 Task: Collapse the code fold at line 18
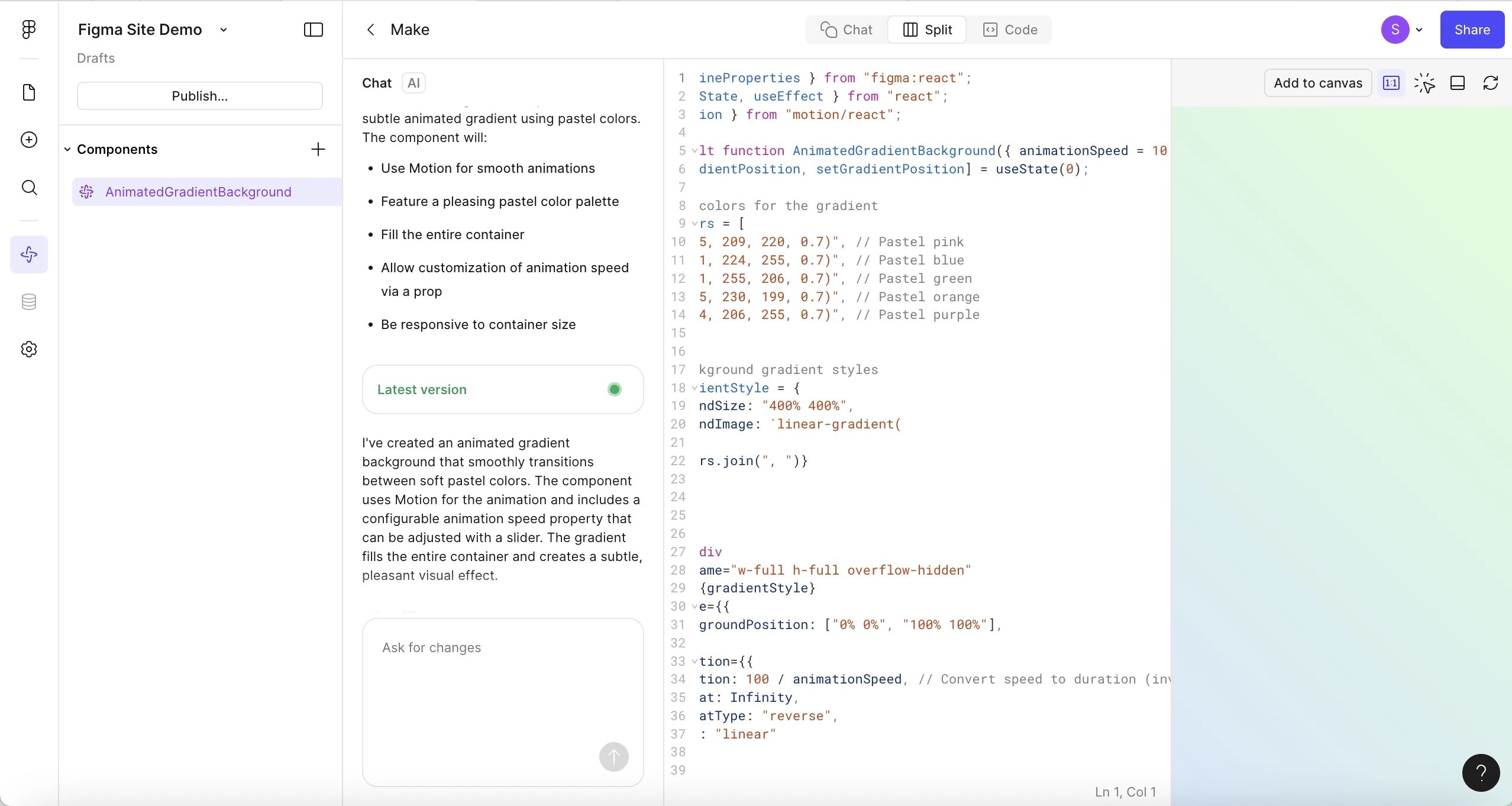pyautogui.click(x=694, y=388)
